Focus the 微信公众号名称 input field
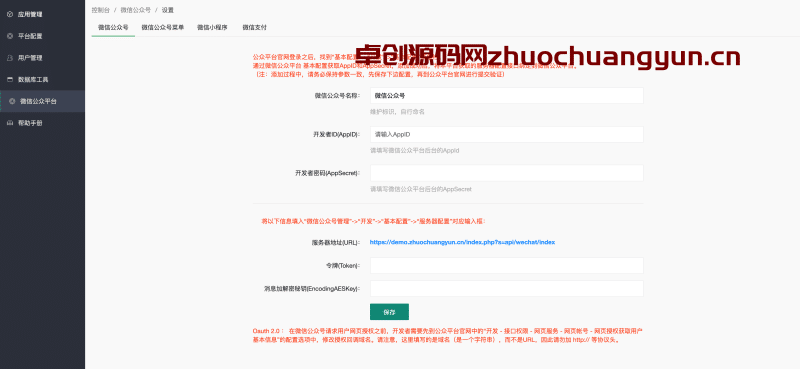The height and width of the screenshot is (369, 800). click(x=507, y=95)
